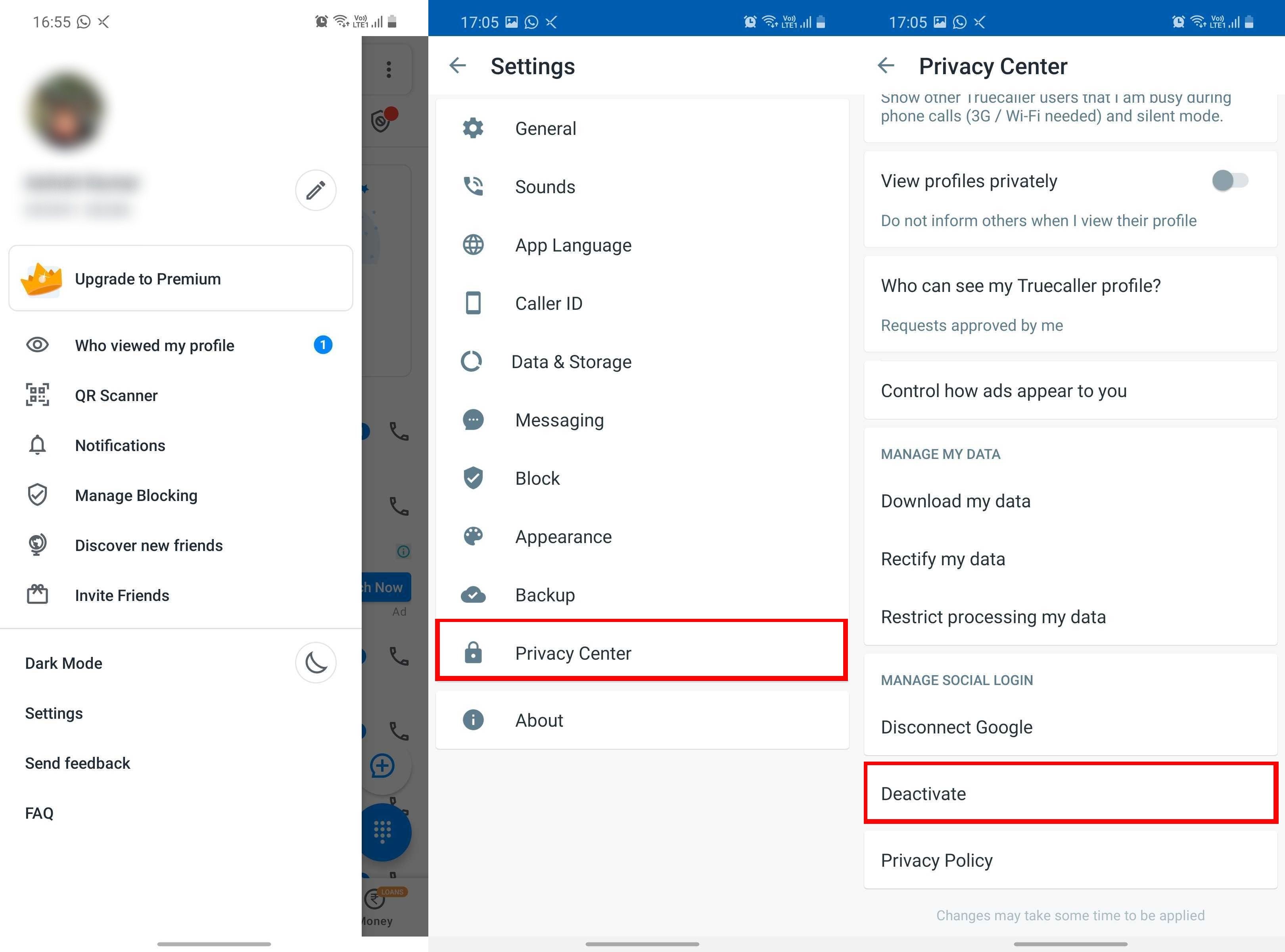
Task: Open the blurred profile photo
Action: 66,111
